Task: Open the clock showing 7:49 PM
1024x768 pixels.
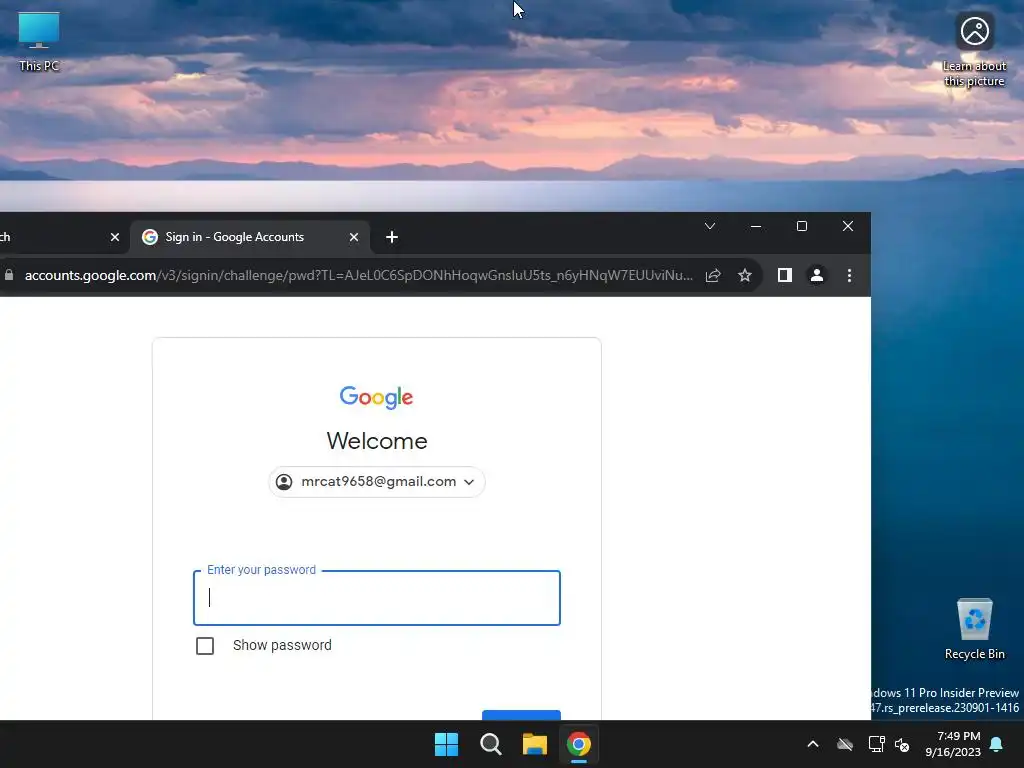Action: [x=953, y=744]
